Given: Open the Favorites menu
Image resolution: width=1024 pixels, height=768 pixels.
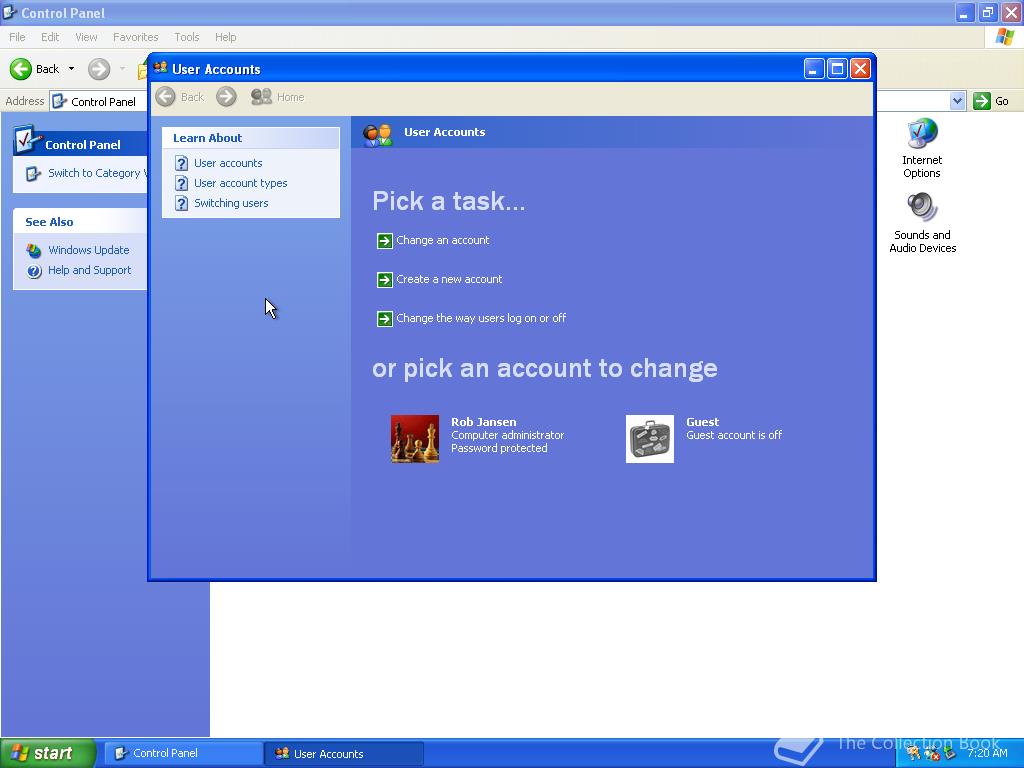Looking at the screenshot, I should 135,36.
